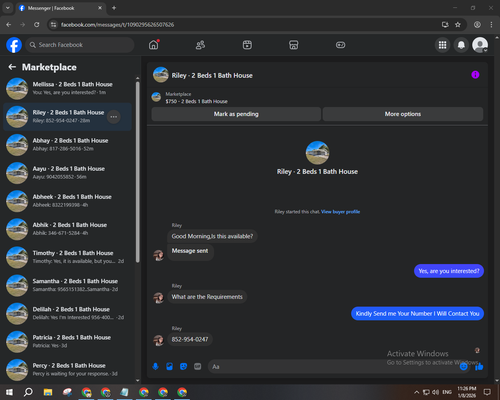The width and height of the screenshot is (500, 400).
Task: Click the browser address bar URL
Action: pos(117,25)
